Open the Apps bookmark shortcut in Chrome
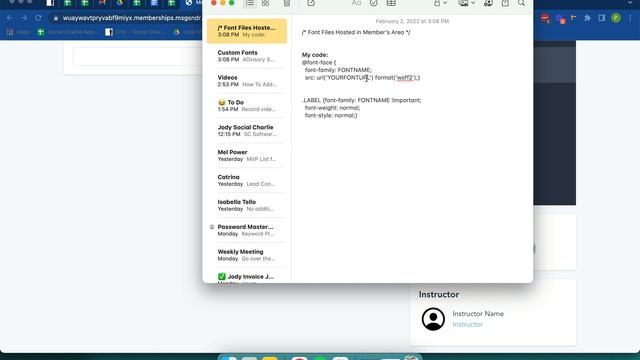640x360 pixels. (19, 32)
